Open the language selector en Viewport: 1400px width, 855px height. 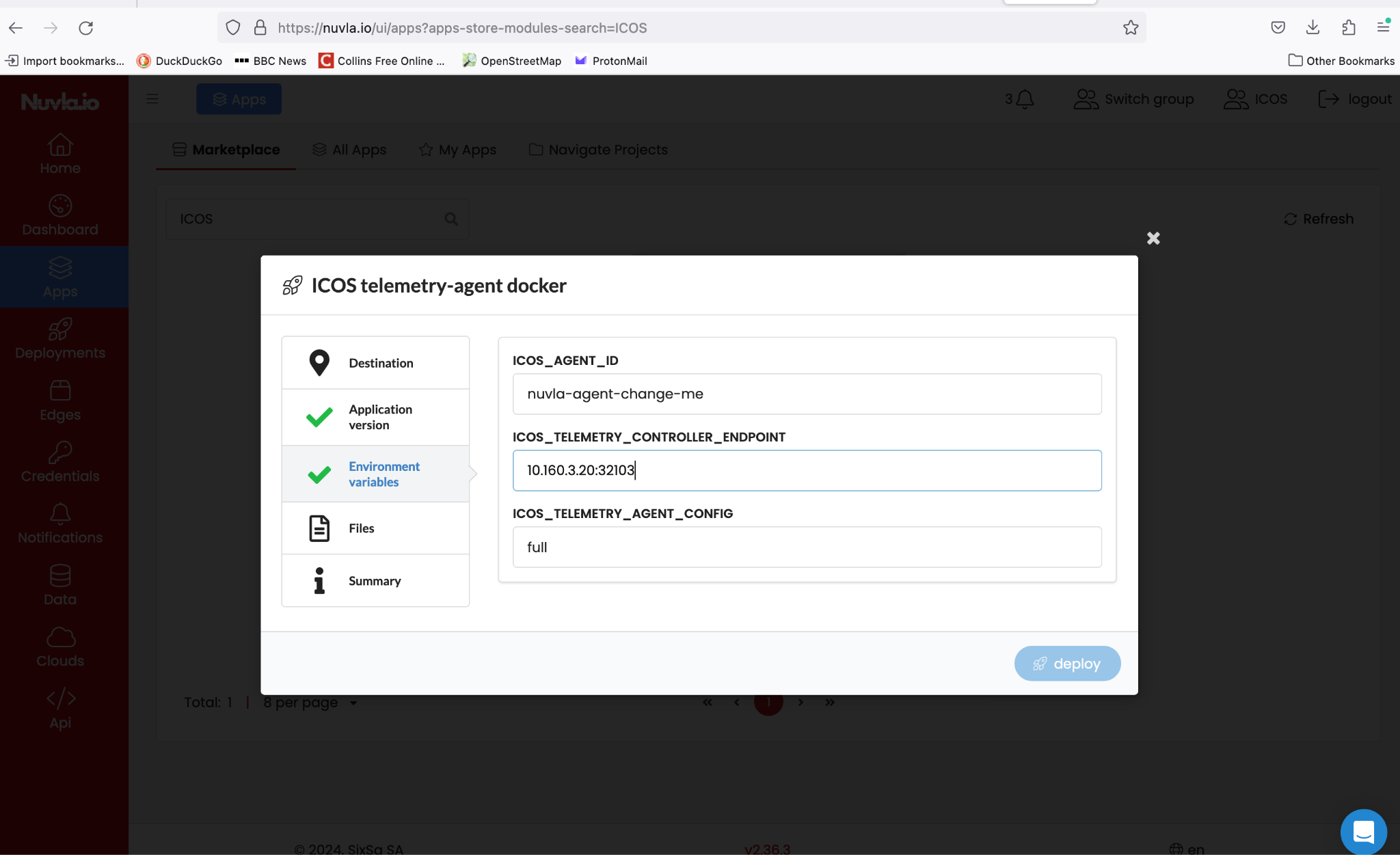tap(1187, 848)
